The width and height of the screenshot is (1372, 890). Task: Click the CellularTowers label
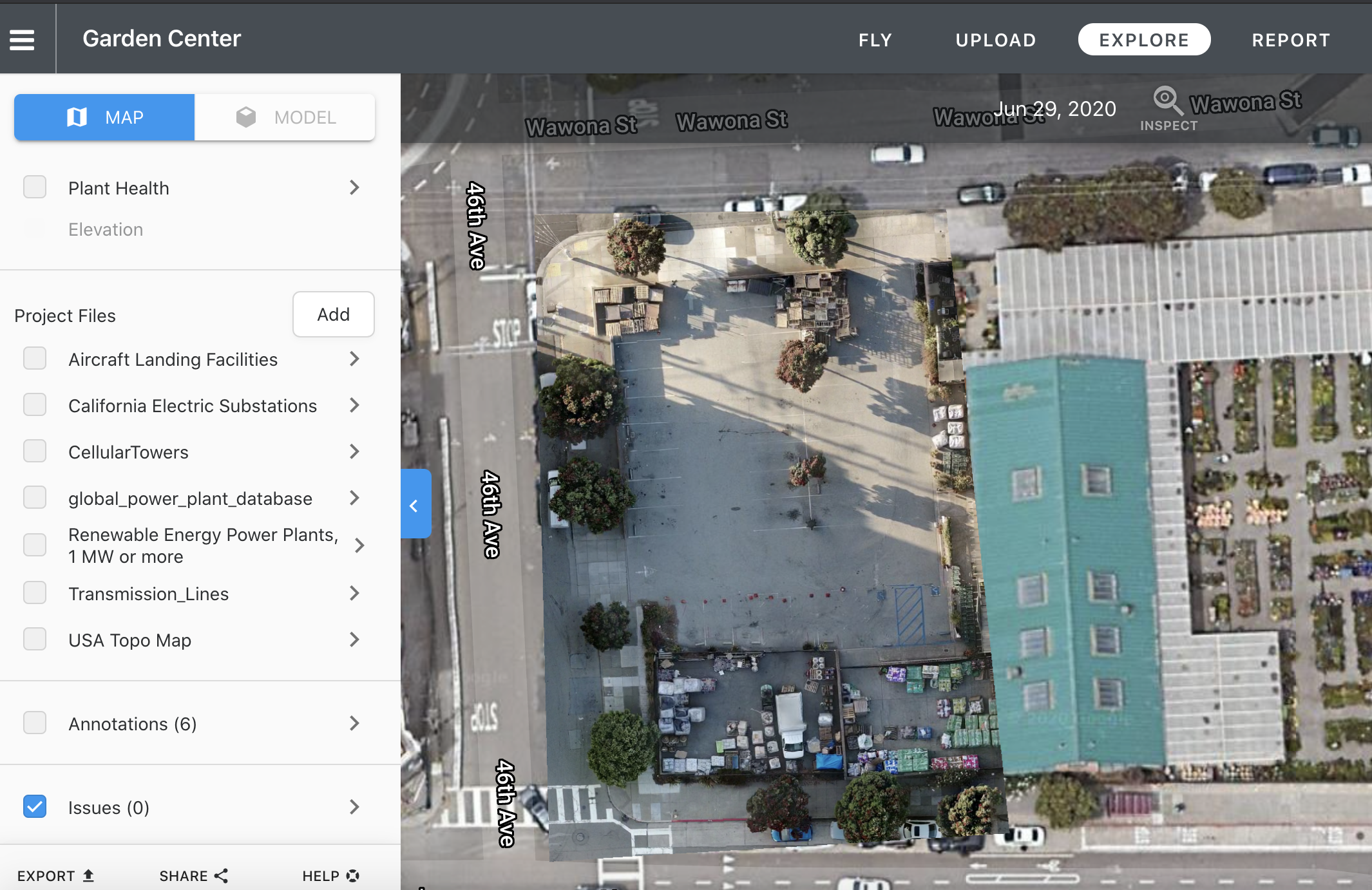coord(128,452)
